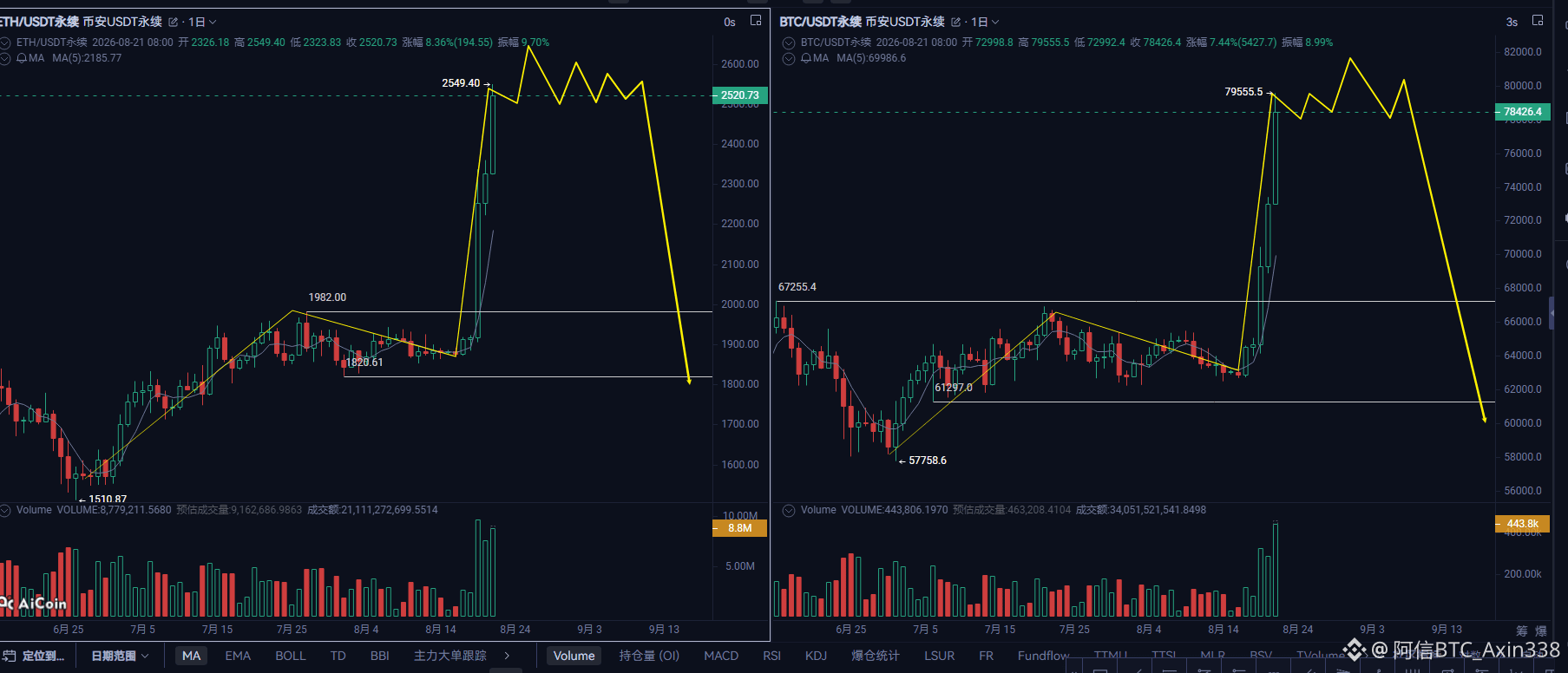Click the 8月 24 date on ETH axis
1568x673 pixels.
[x=515, y=630]
